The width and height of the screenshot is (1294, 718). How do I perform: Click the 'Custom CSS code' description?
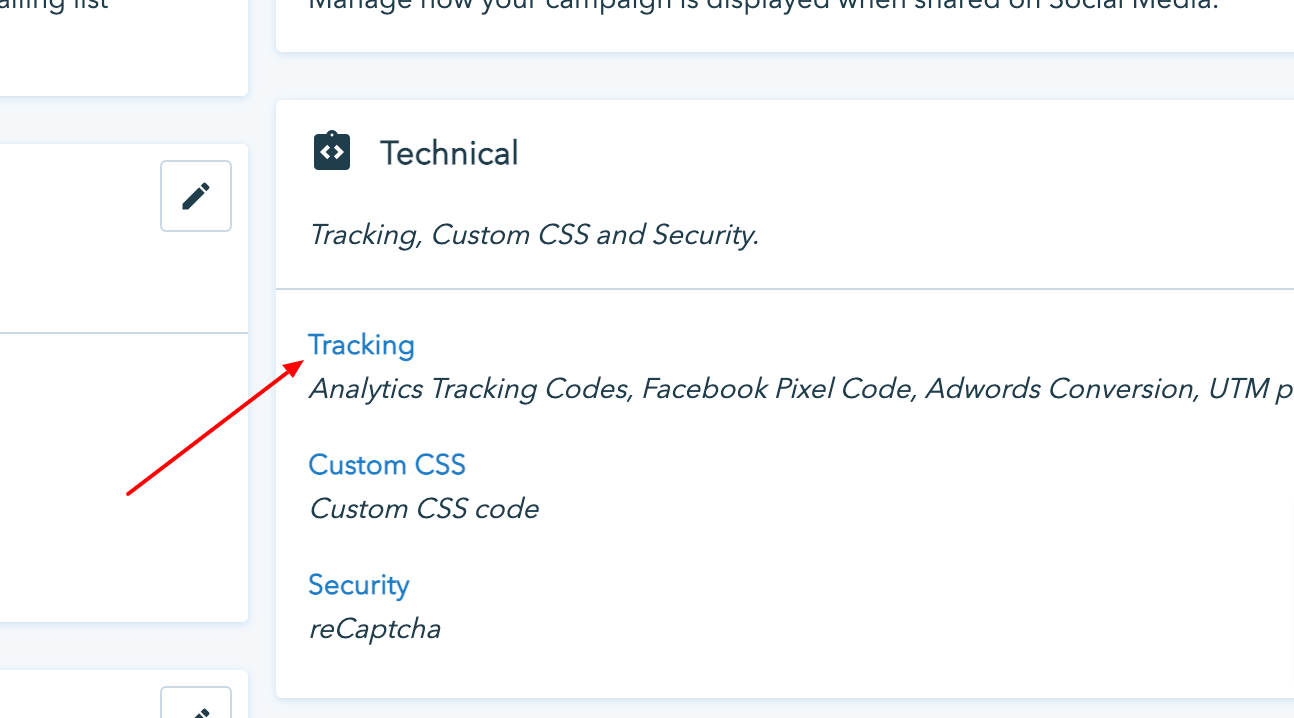tap(424, 509)
